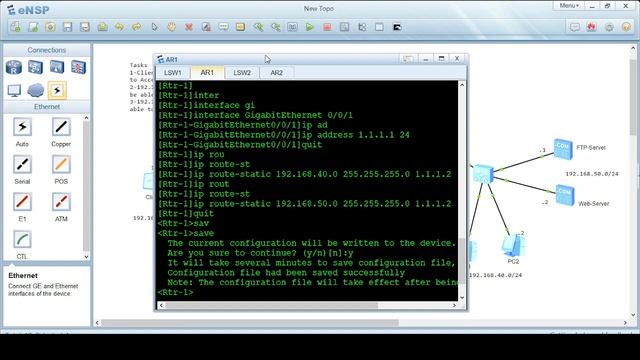
Task: Start devices with the green play icon
Action: (310, 27)
